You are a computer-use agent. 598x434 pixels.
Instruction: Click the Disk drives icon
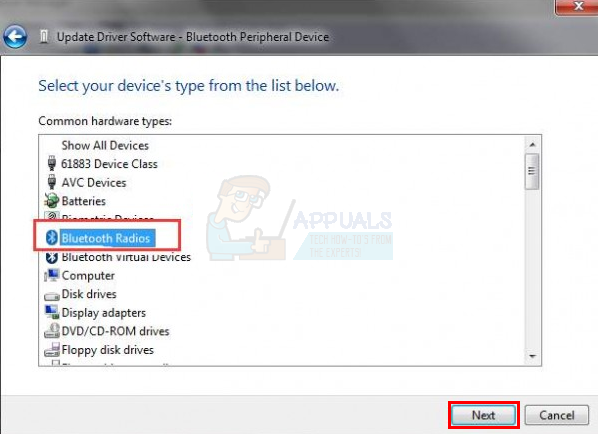(x=51, y=295)
